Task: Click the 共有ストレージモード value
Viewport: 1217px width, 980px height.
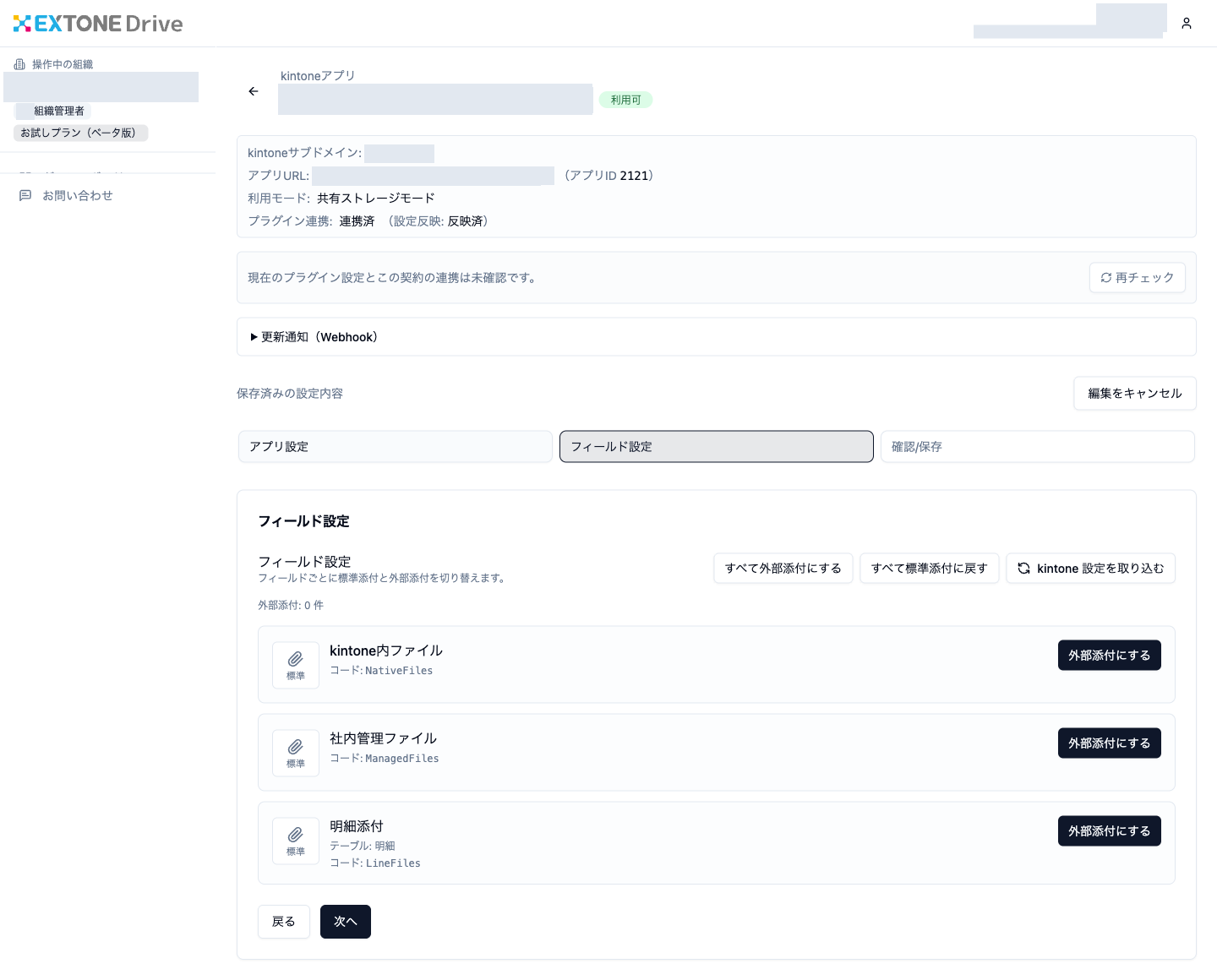Action: pos(376,199)
